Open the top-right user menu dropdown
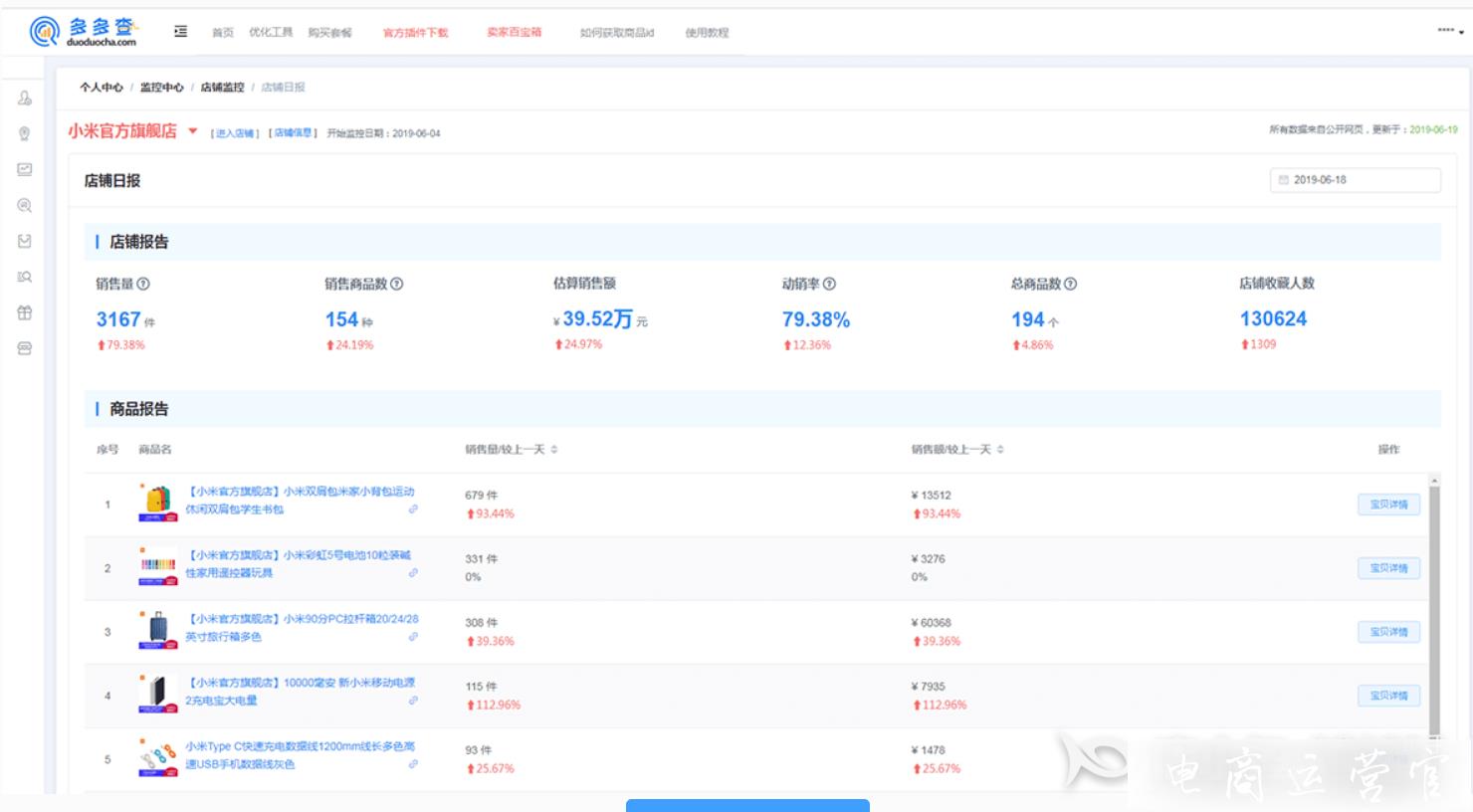Image resolution: width=1473 pixels, height=812 pixels. pos(1451,31)
